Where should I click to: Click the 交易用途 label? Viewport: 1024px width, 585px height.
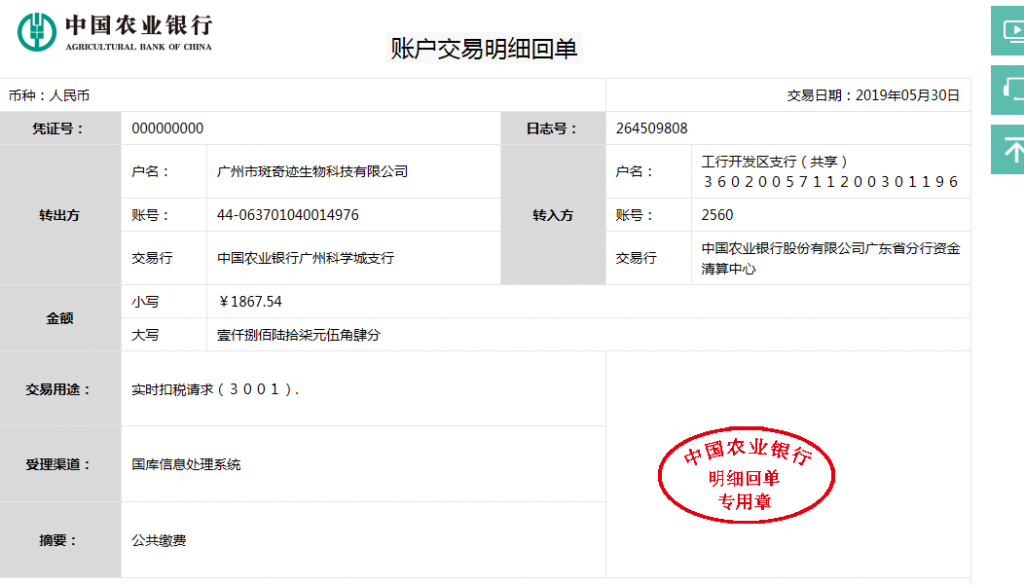pos(58,390)
